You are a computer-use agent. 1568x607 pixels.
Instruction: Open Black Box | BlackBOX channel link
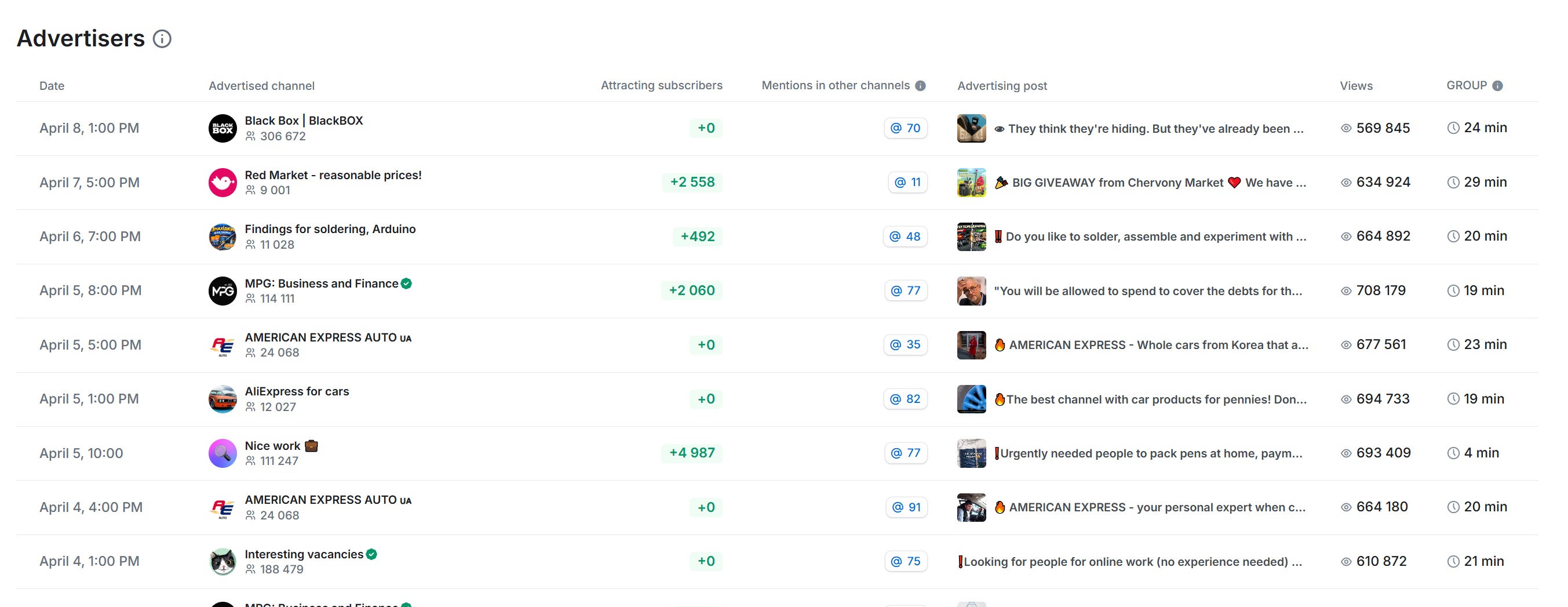(x=304, y=121)
